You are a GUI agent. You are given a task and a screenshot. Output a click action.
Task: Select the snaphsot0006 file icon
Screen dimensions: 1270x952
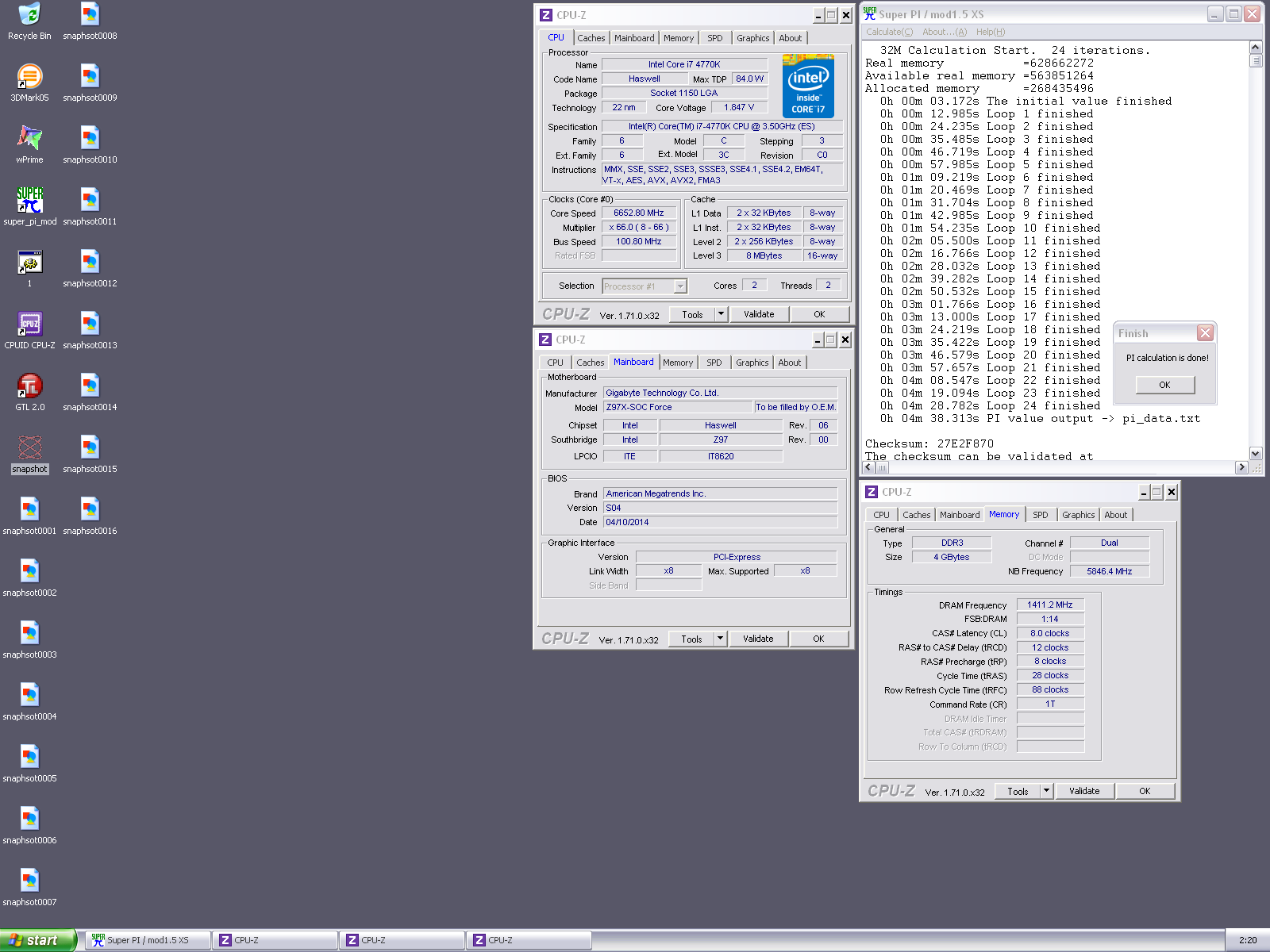point(29,825)
